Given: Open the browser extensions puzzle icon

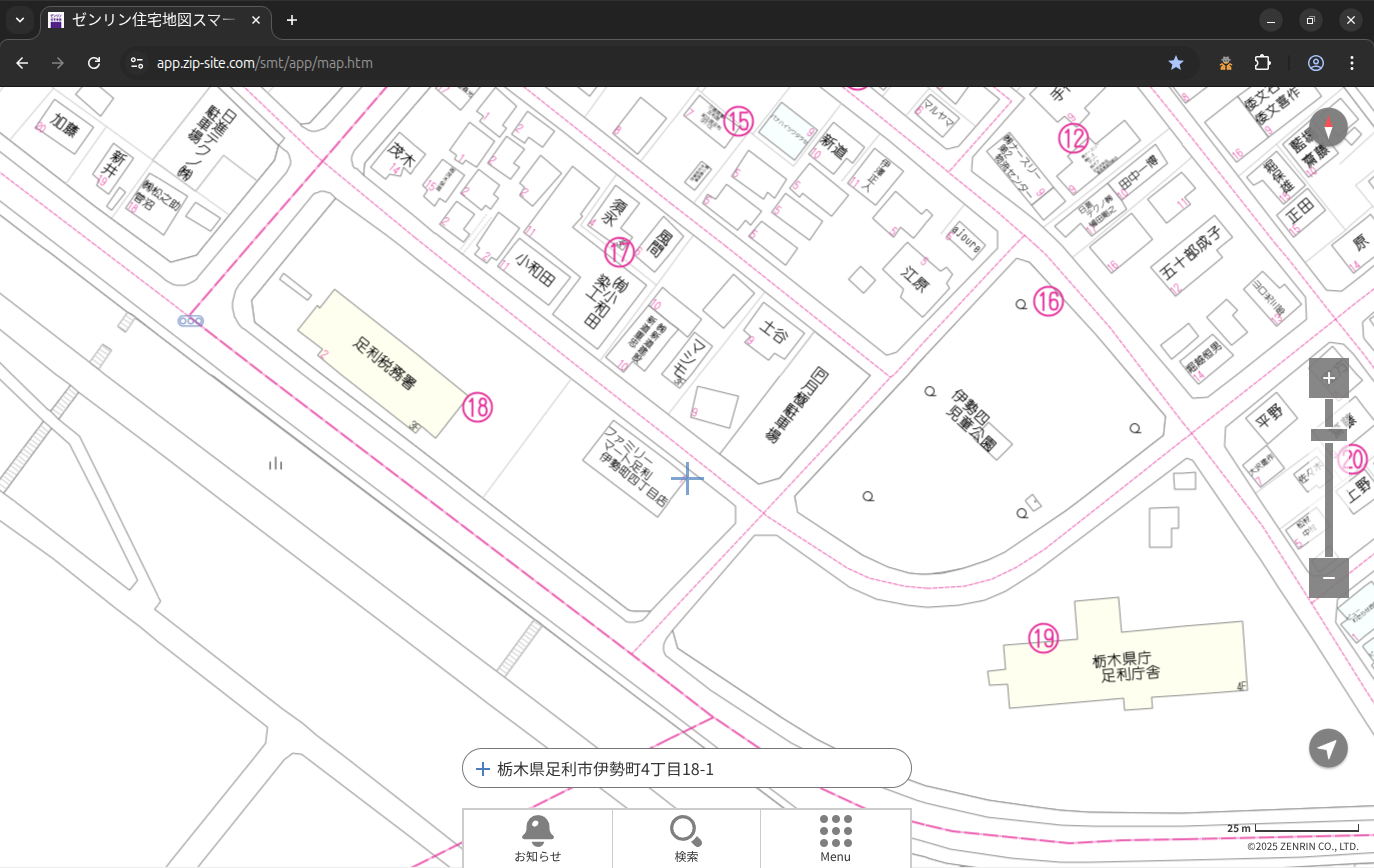Looking at the screenshot, I should pyautogui.click(x=1262, y=63).
